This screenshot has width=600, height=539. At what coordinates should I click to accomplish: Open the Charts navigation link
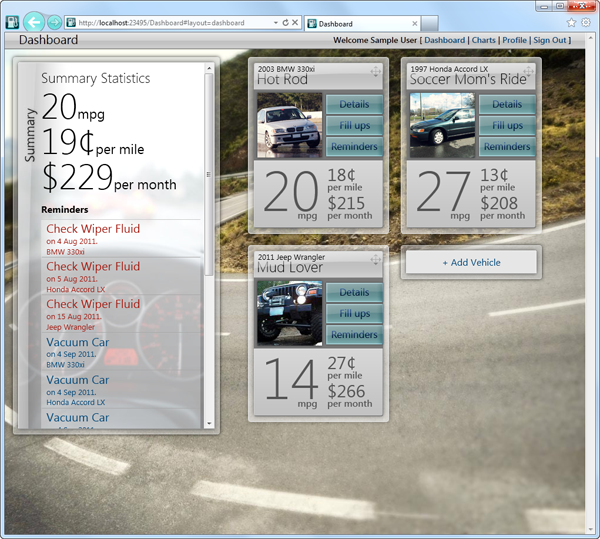483,40
